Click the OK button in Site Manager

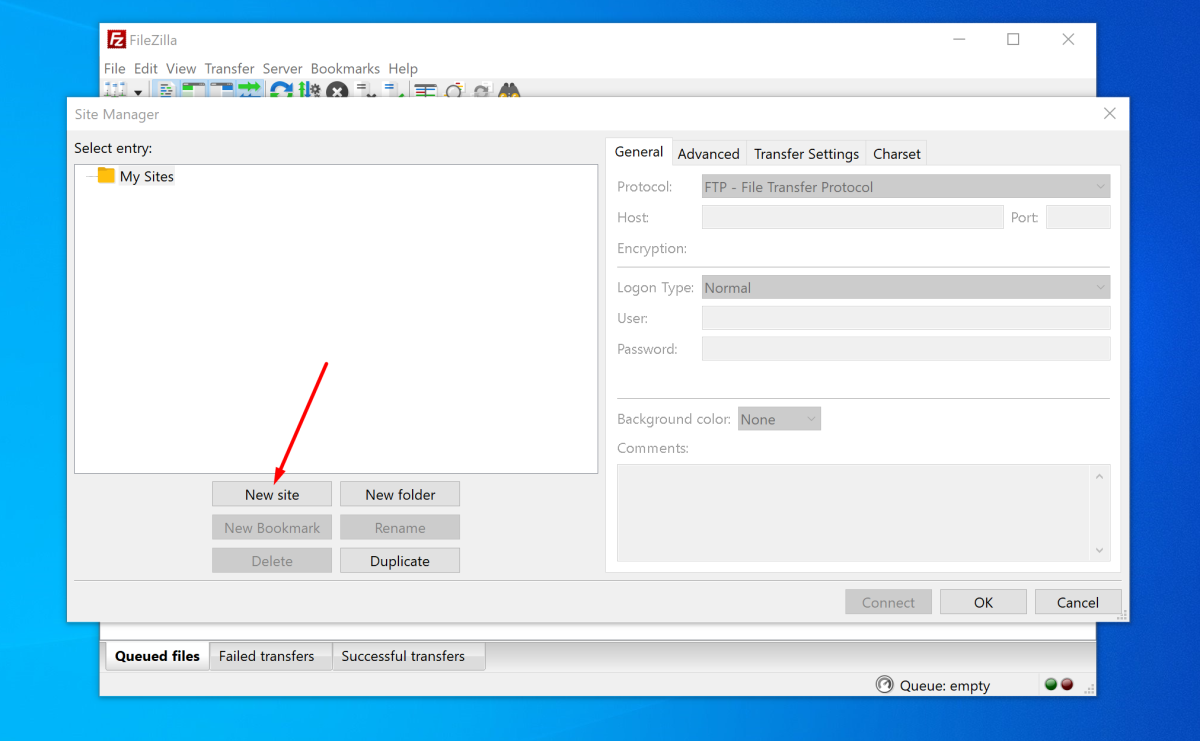[984, 602]
